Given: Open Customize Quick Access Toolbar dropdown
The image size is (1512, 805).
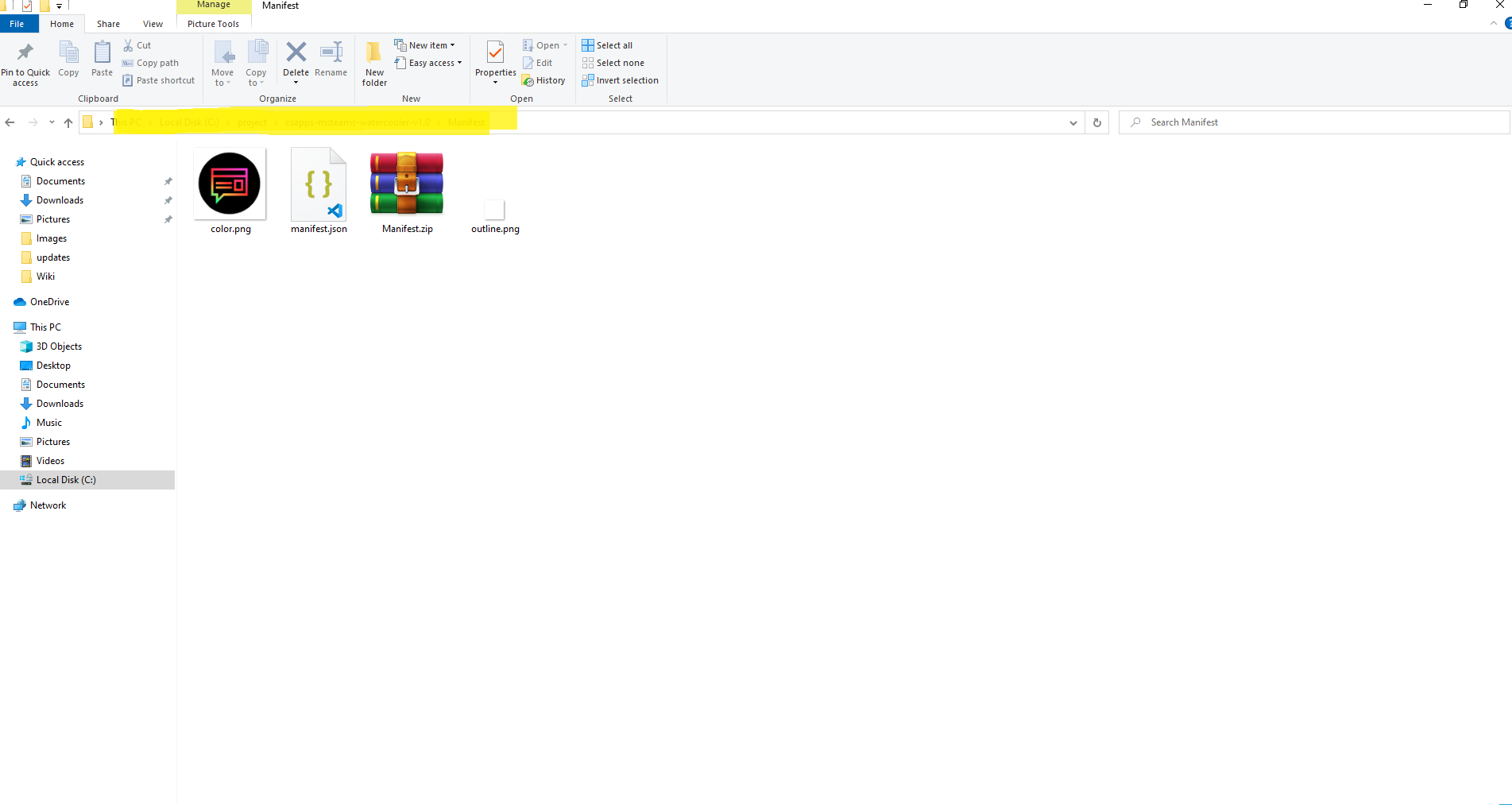Looking at the screenshot, I should point(59,6).
